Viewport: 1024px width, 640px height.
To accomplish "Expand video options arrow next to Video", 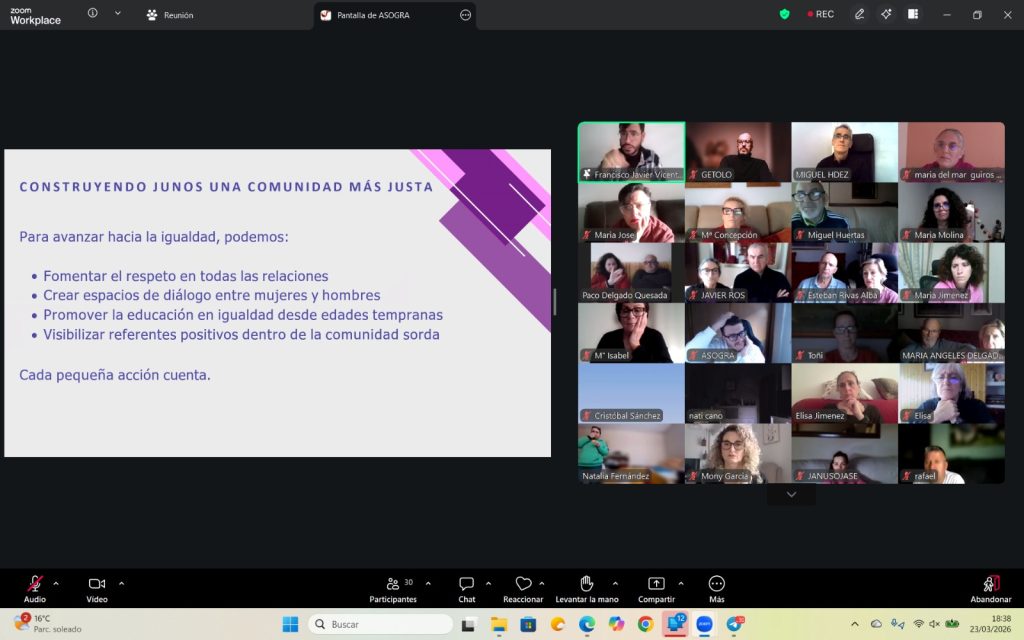I will point(122,583).
